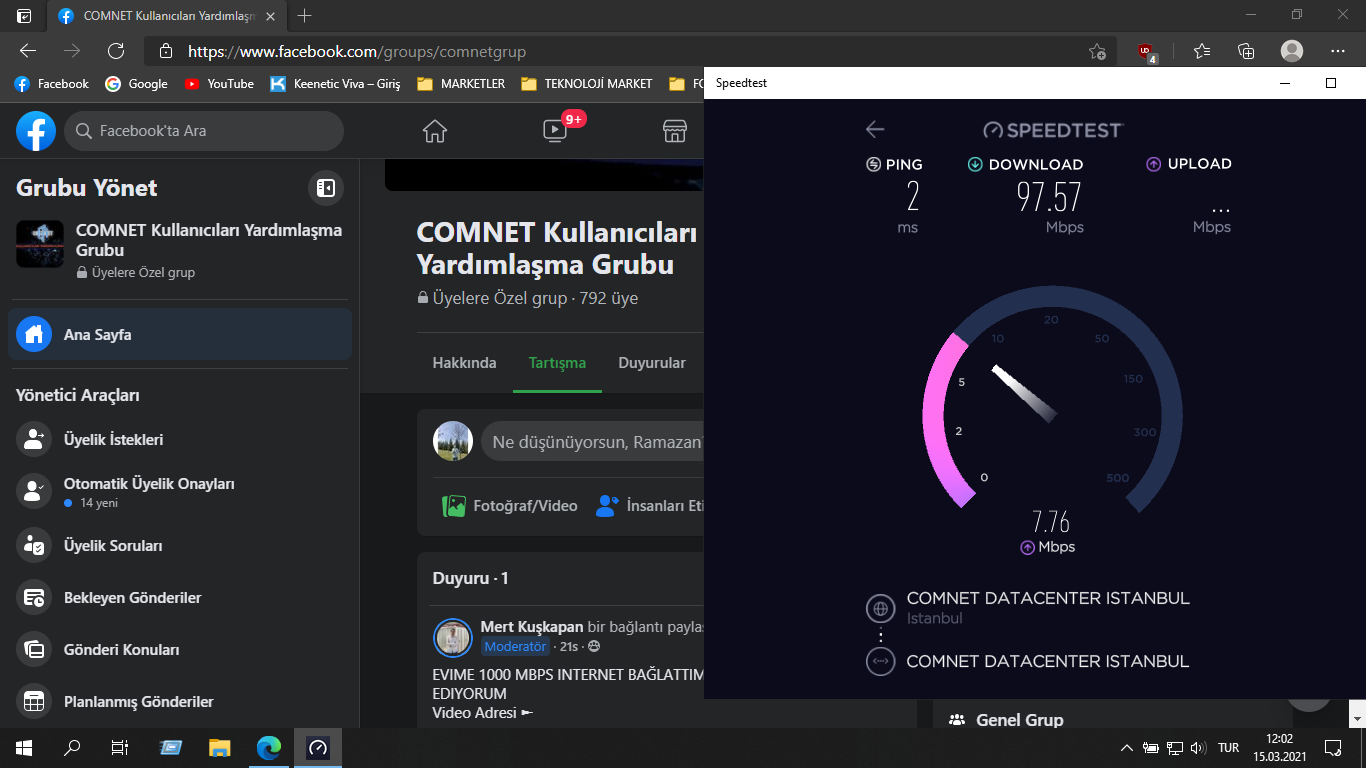
Task: Click the group cover thumbnail in sidebar
Action: (x=40, y=244)
